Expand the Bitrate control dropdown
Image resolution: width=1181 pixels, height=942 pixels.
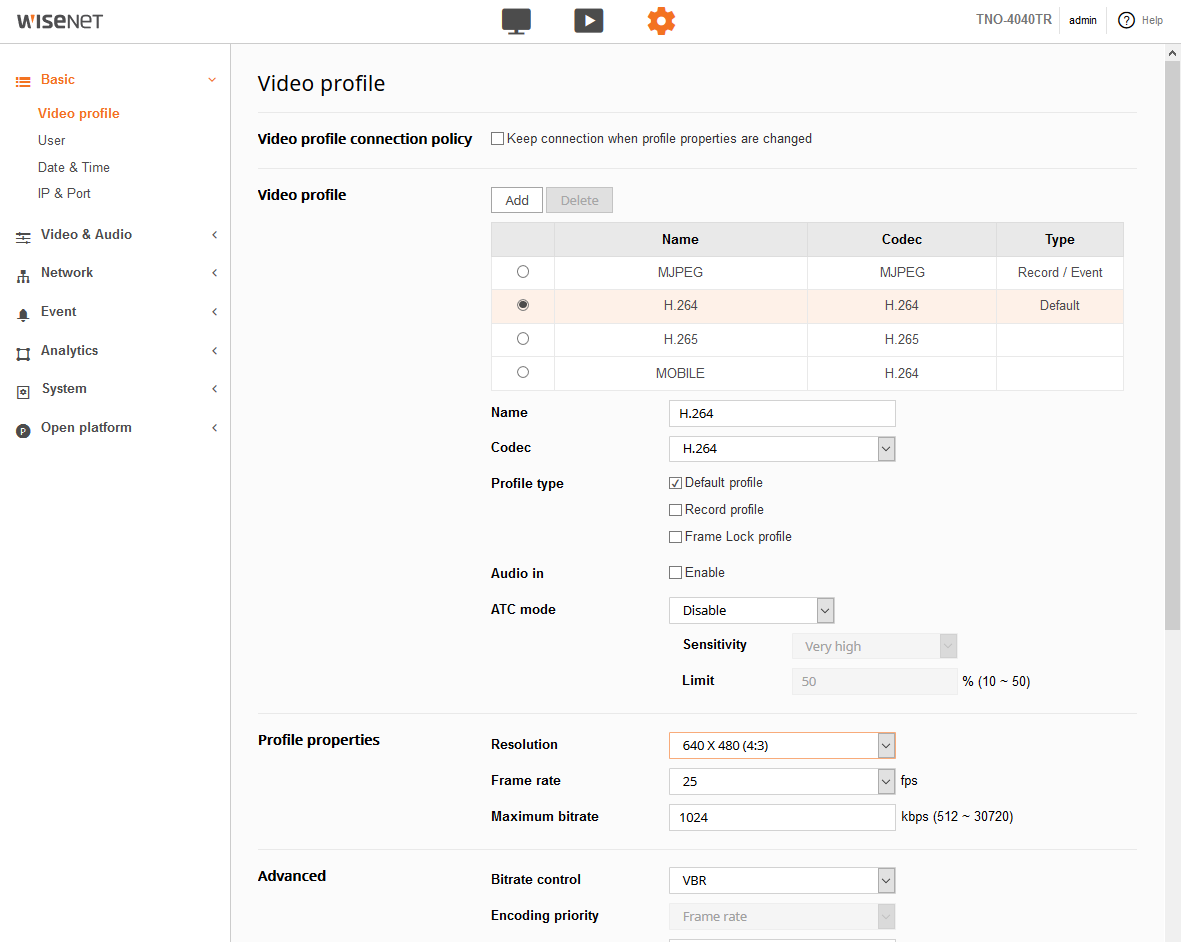[x=782, y=881]
